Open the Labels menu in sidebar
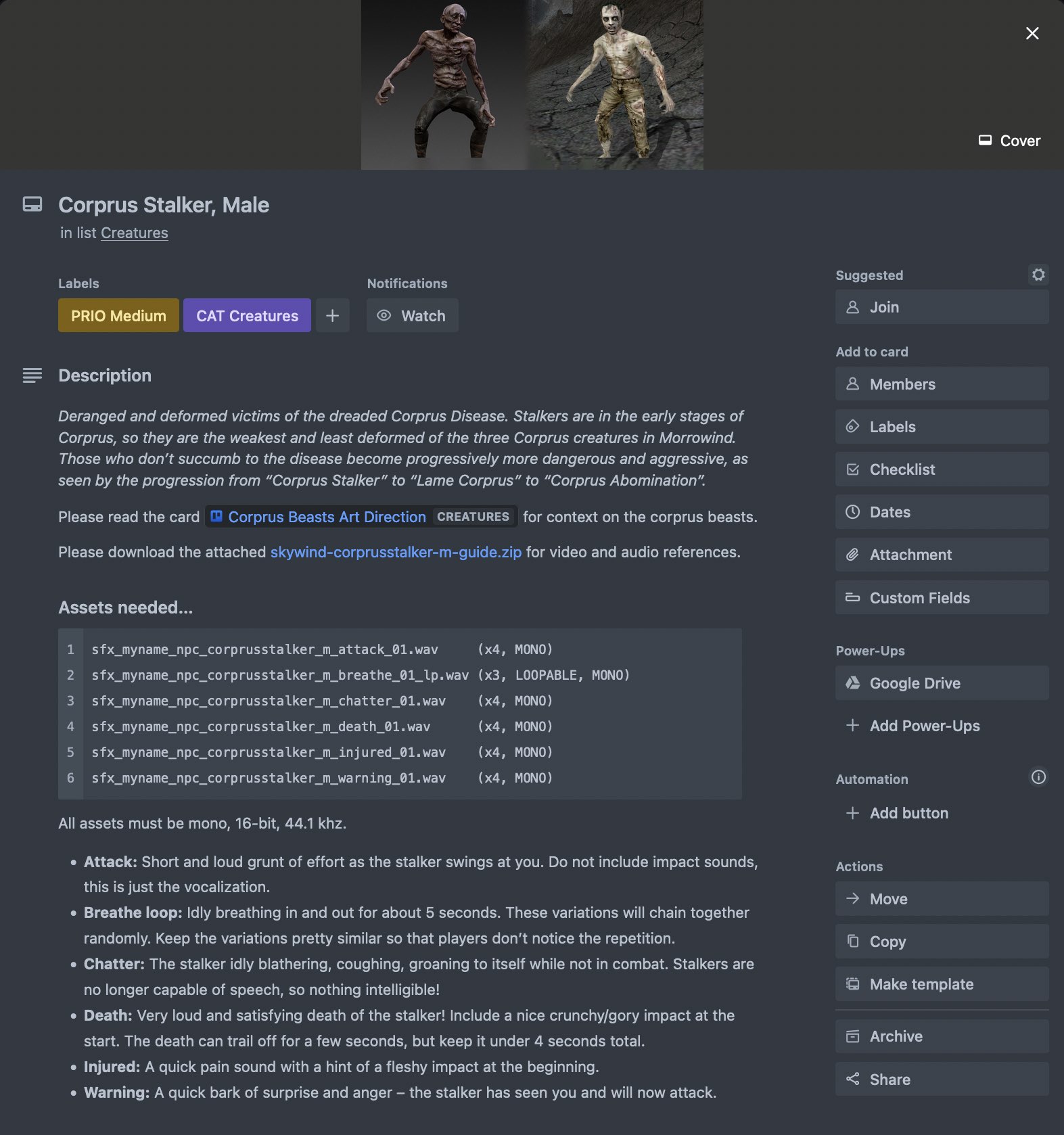 [x=942, y=427]
